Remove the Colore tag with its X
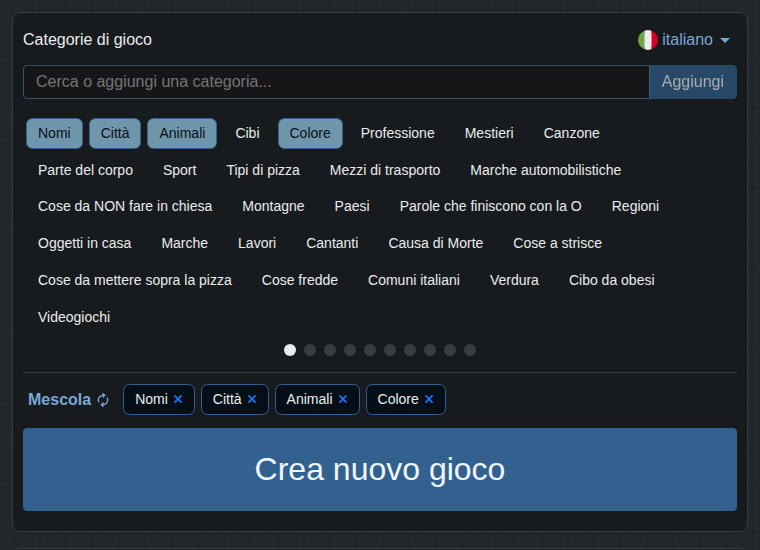This screenshot has height=550, width=760. (429, 399)
